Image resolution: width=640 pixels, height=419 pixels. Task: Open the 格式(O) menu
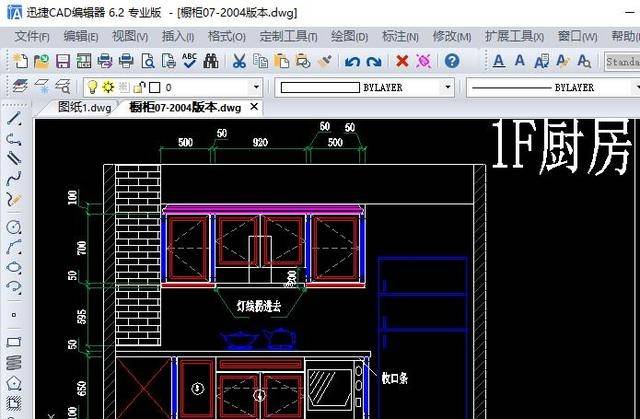pos(227,37)
